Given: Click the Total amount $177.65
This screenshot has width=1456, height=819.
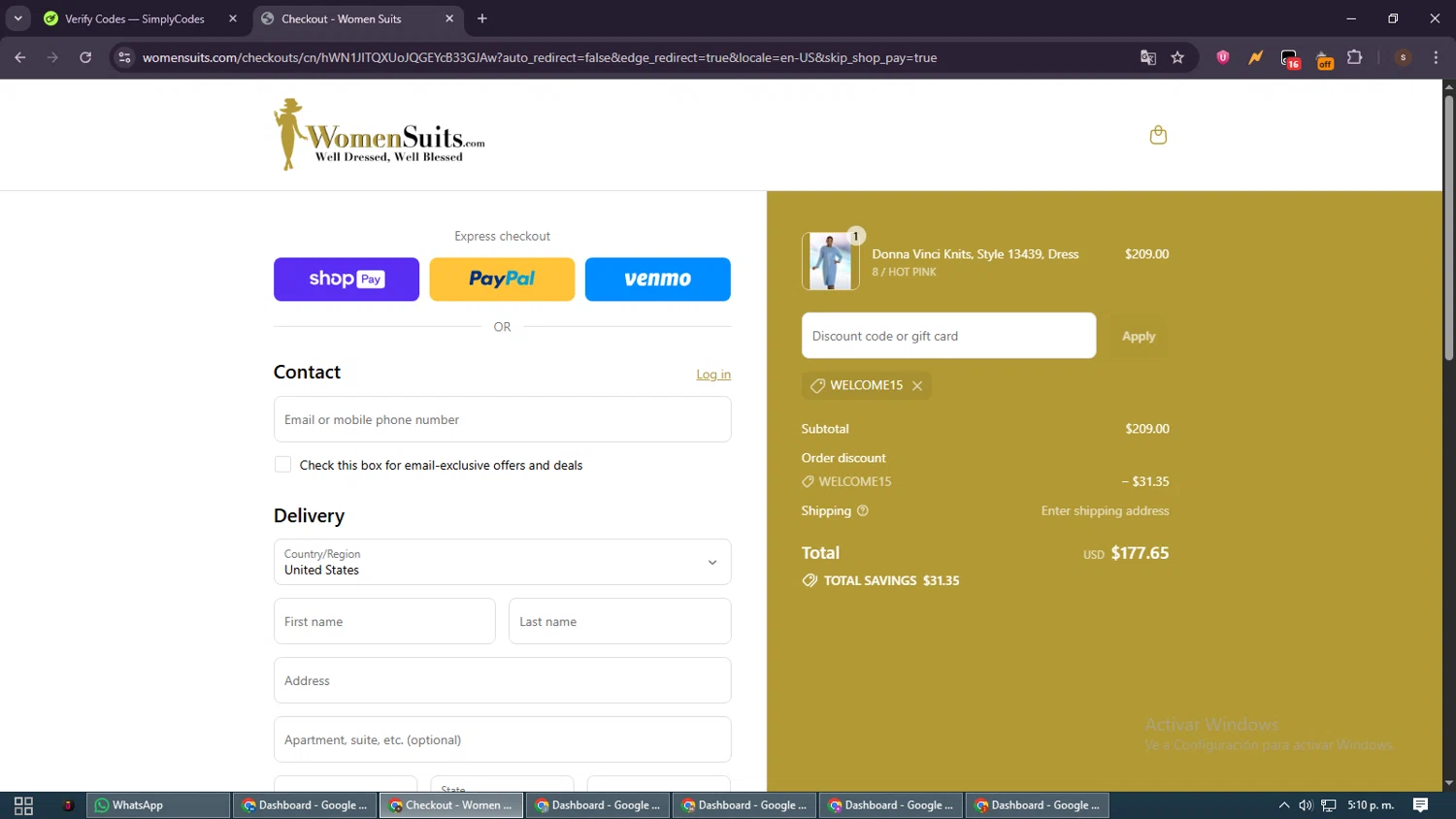Looking at the screenshot, I should tap(1140, 553).
